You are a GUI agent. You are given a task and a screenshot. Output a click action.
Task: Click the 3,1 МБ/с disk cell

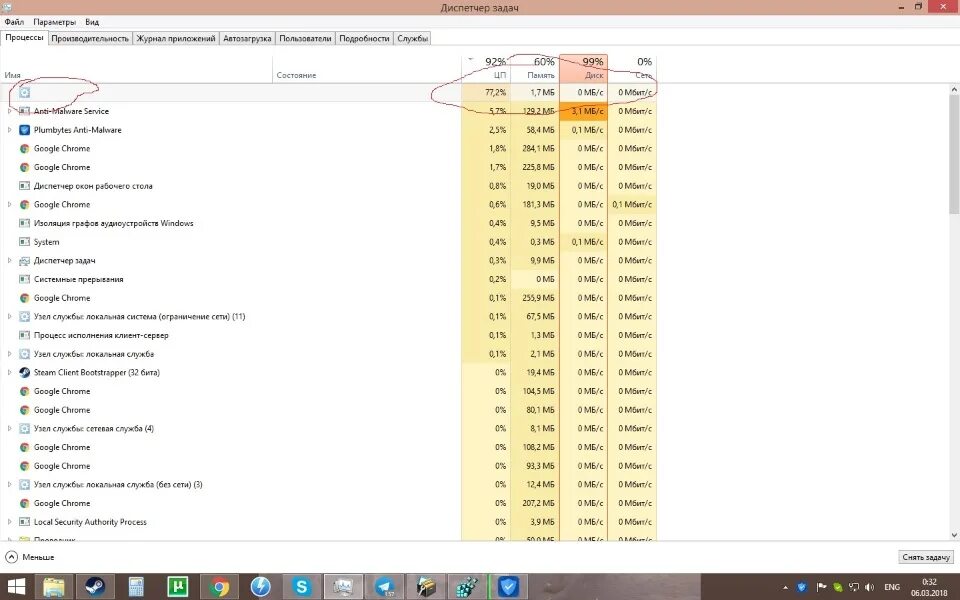(x=583, y=111)
